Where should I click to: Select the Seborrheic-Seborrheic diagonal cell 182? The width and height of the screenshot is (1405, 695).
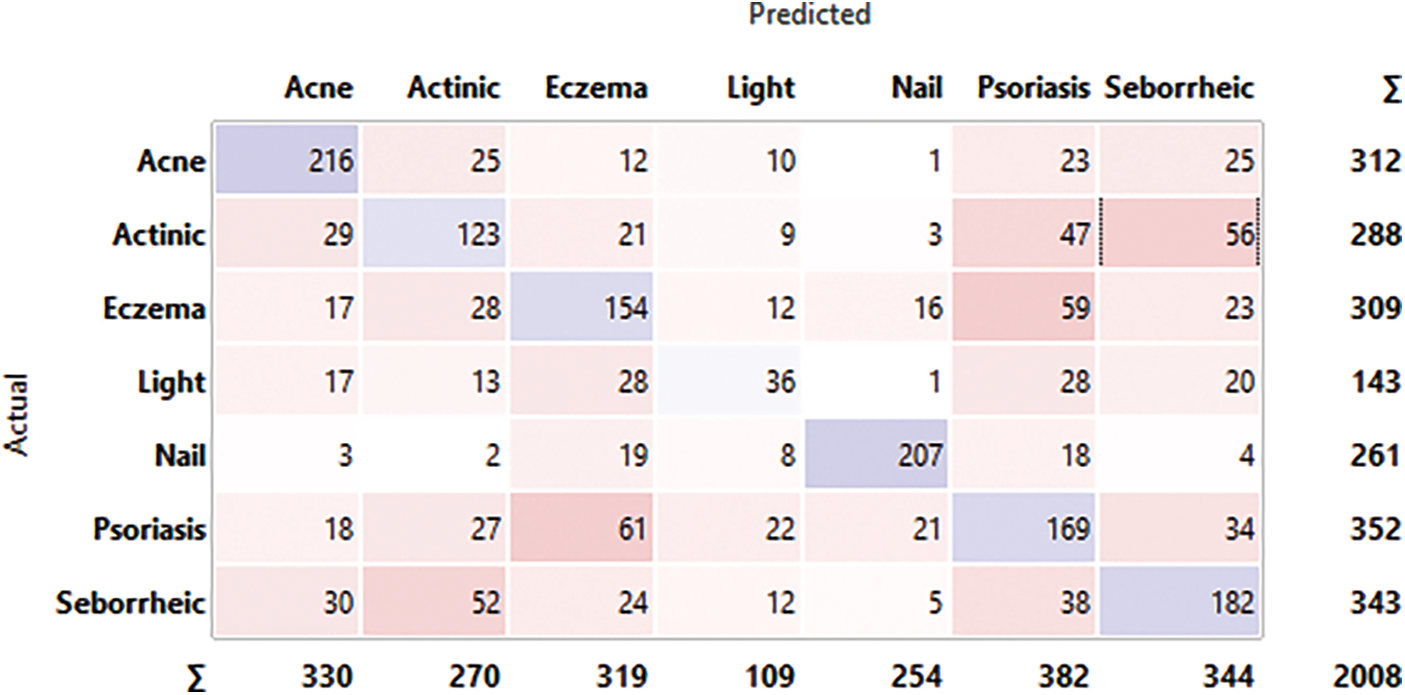pyautogui.click(x=1179, y=603)
